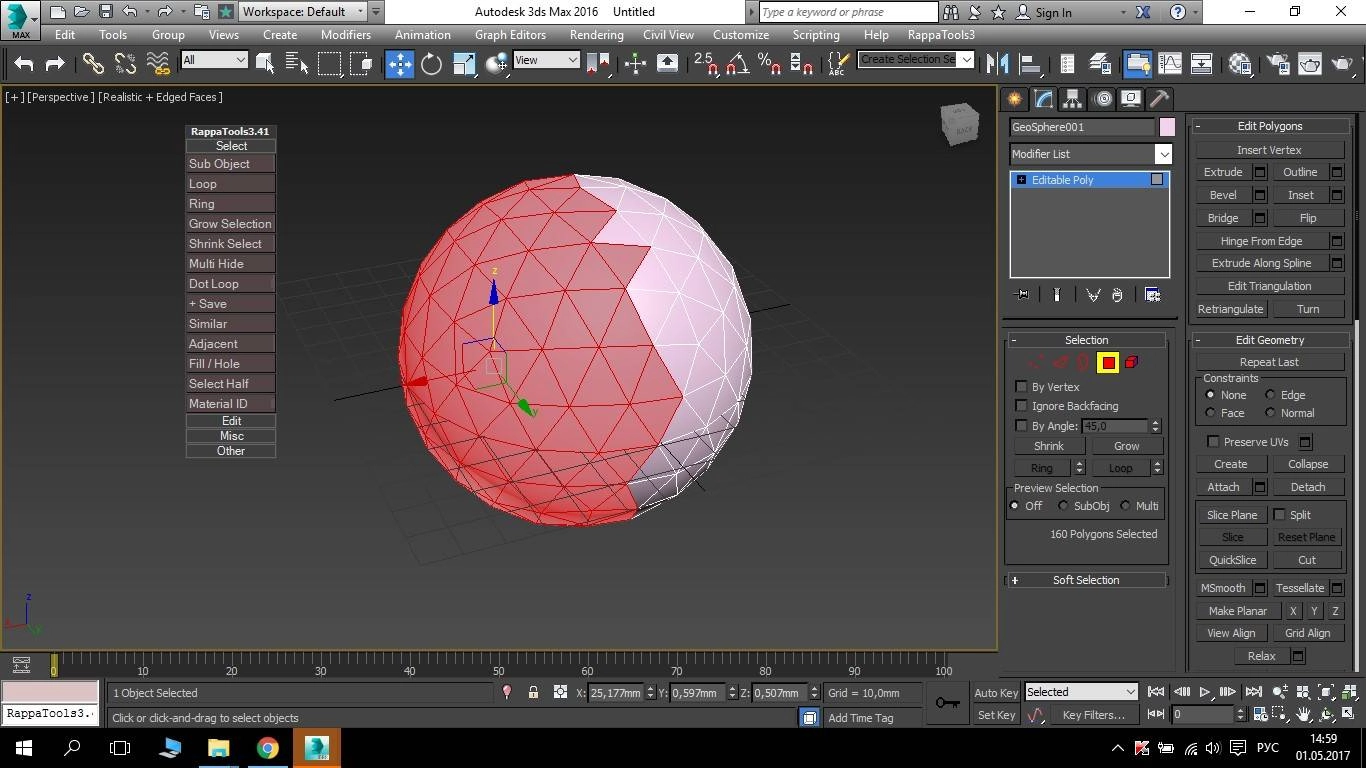Toggle Angle Snap in main toolbar
Image resolution: width=1366 pixels, height=768 pixels.
(738, 64)
